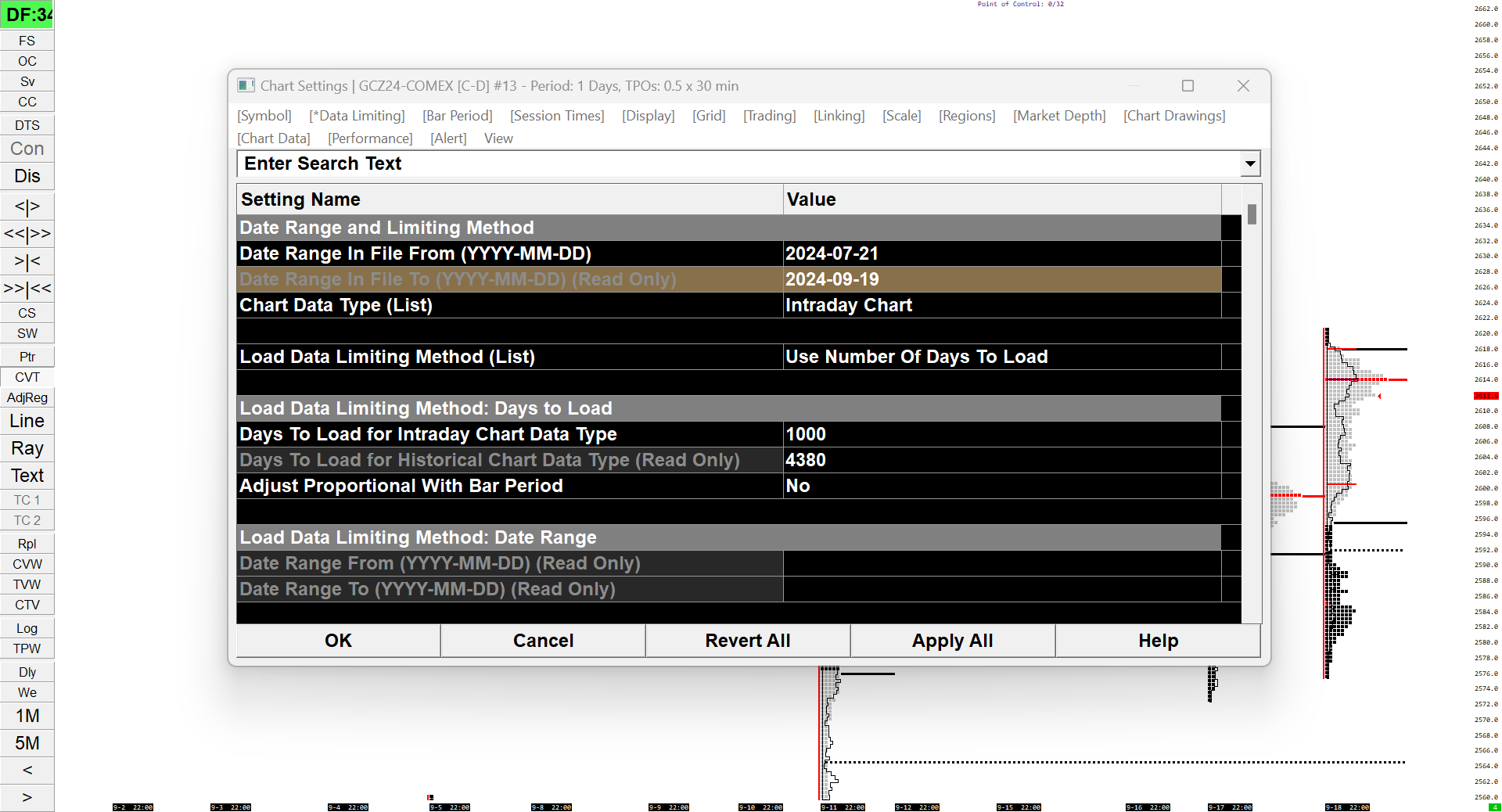Image resolution: width=1502 pixels, height=812 pixels.
Task: Open the Adjust Proportional With Bar Period value
Action: pos(1001,486)
